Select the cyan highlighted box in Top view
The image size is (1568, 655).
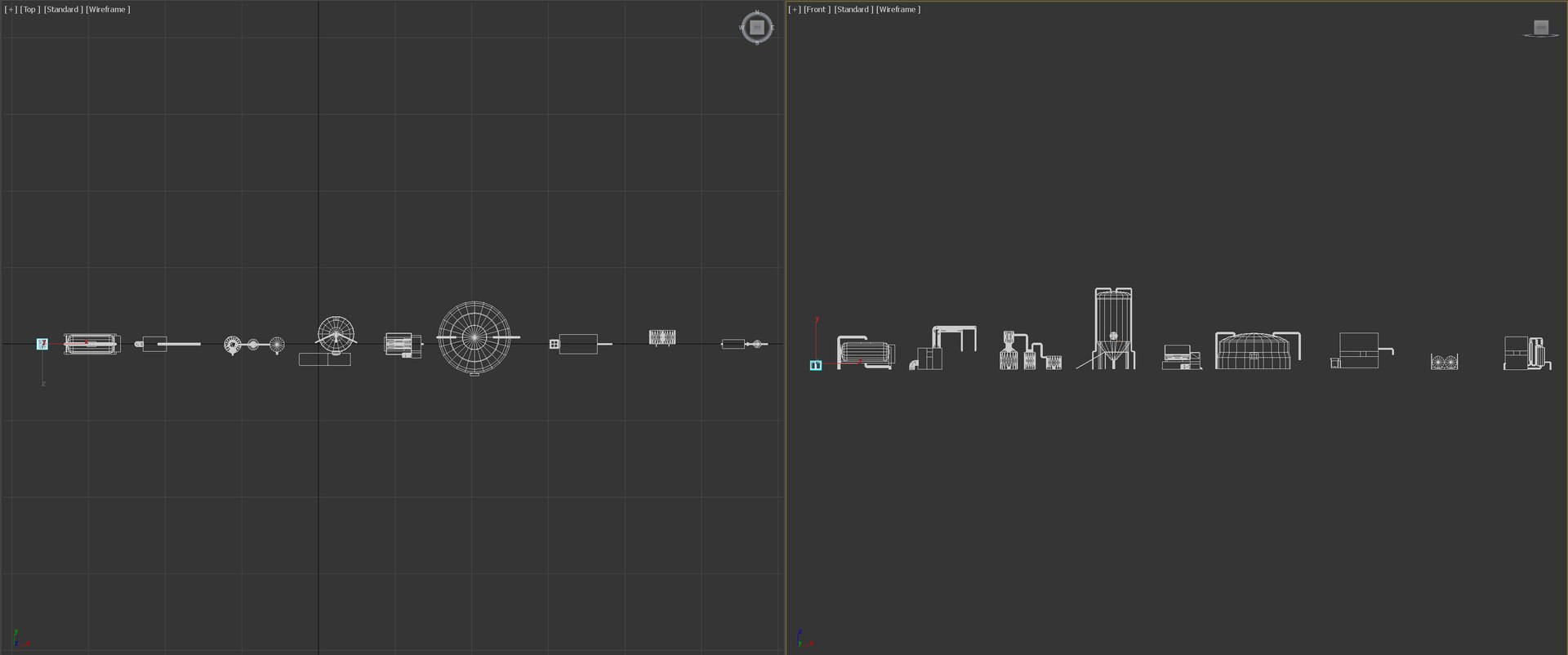42,344
